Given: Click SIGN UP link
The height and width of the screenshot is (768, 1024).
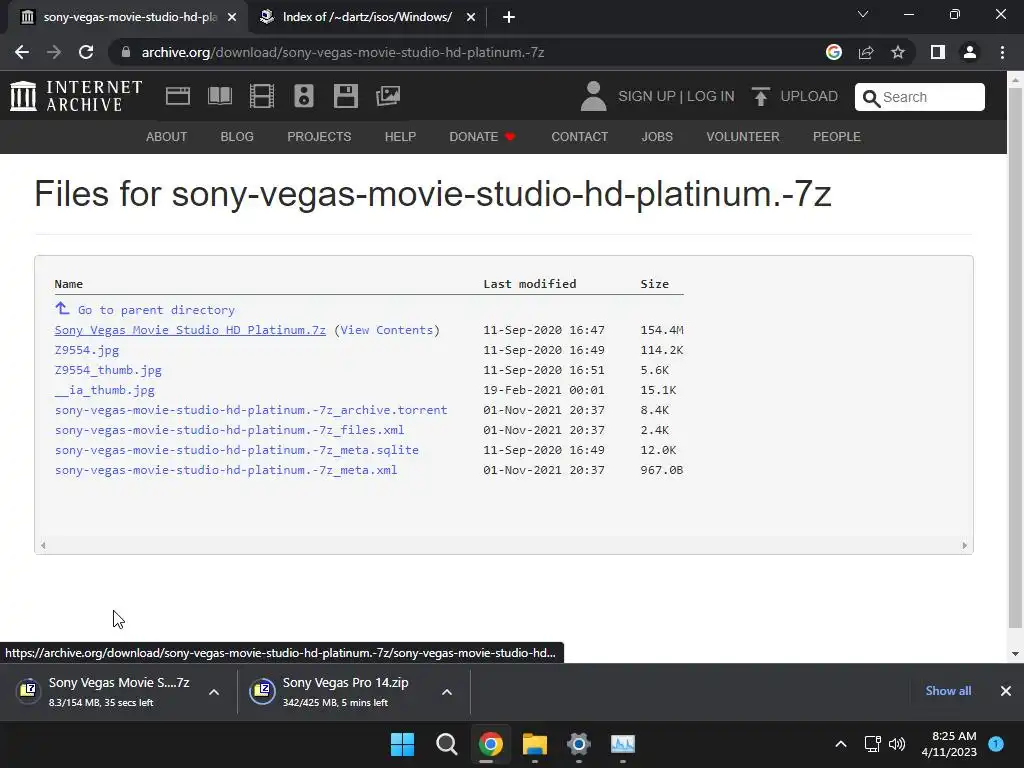Looking at the screenshot, I should tap(647, 96).
